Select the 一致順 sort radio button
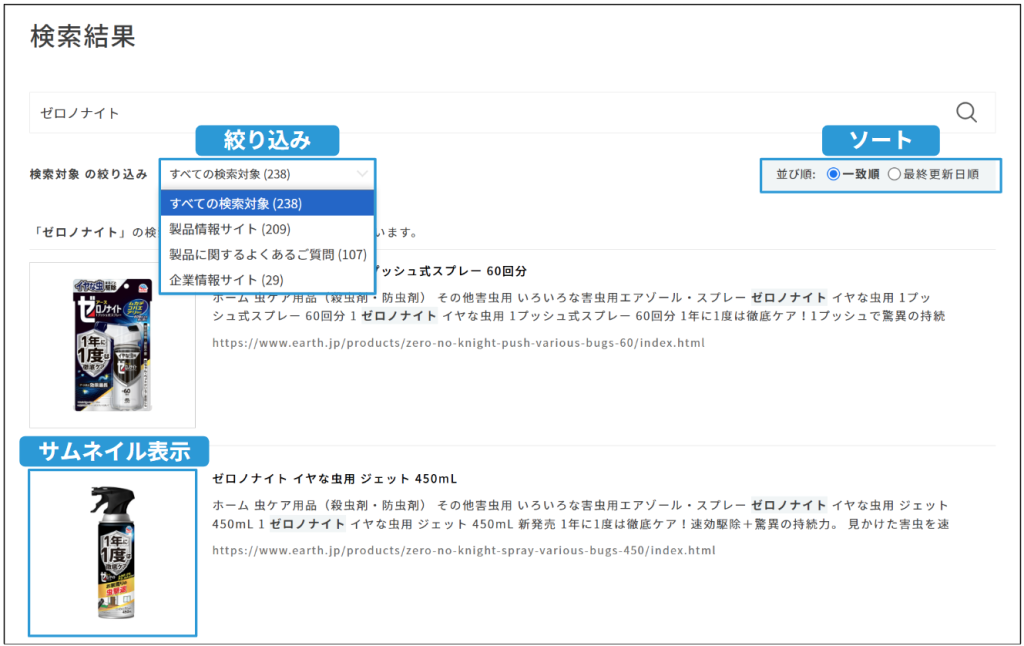This screenshot has width=1024, height=646. tap(833, 174)
